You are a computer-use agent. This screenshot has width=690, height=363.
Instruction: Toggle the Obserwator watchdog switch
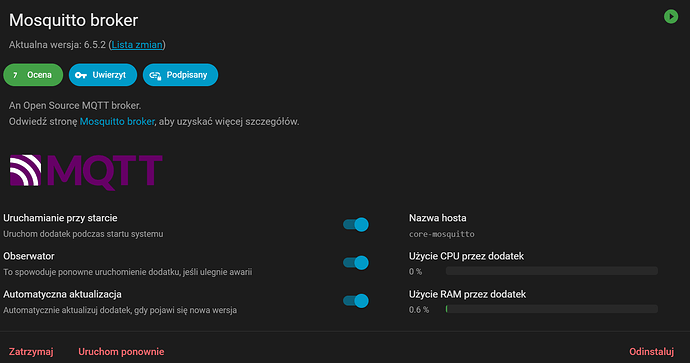[356, 263]
